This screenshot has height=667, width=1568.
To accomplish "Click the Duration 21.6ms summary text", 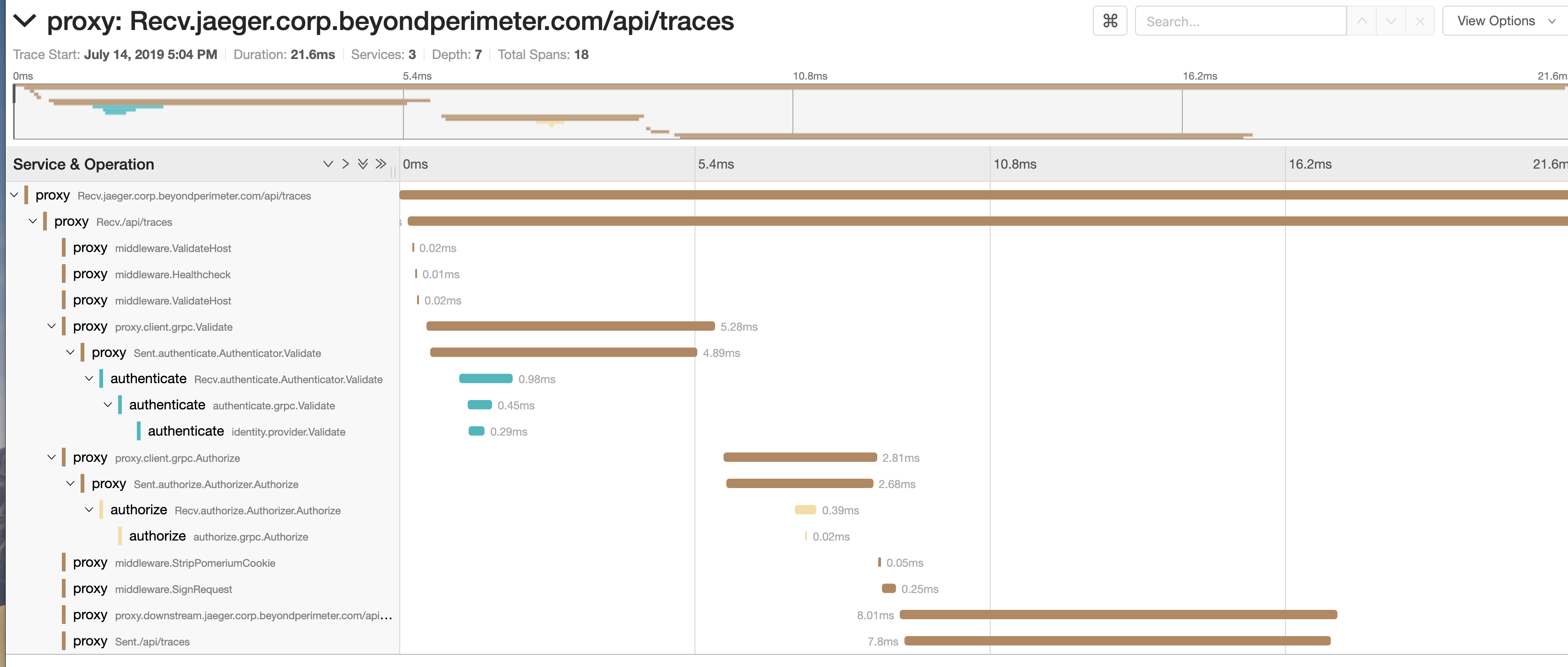I will (284, 55).
